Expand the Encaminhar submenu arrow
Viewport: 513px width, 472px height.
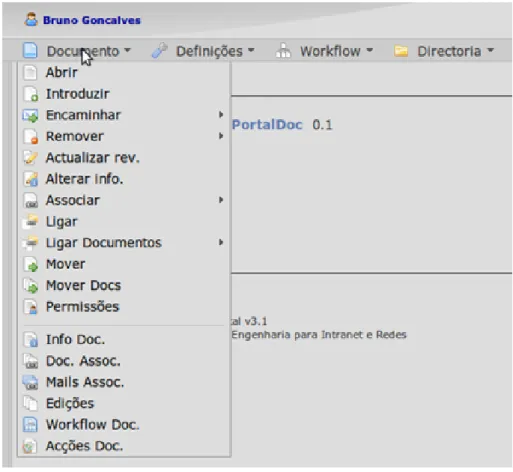(221, 115)
